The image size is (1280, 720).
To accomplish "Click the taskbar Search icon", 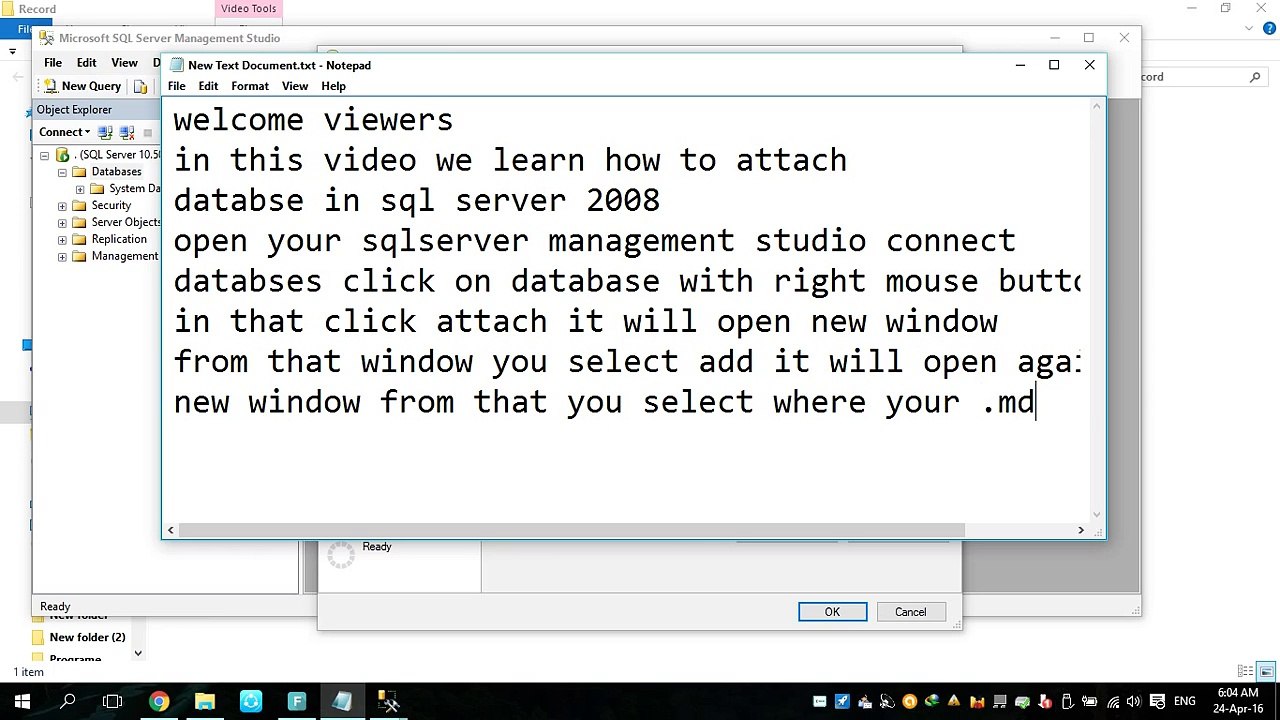I will (x=68, y=701).
